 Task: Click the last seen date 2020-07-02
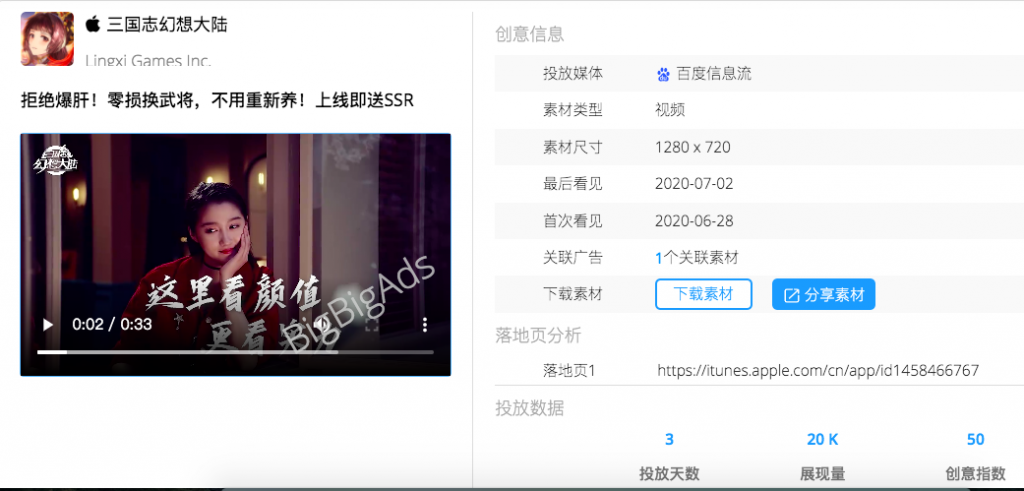click(694, 184)
